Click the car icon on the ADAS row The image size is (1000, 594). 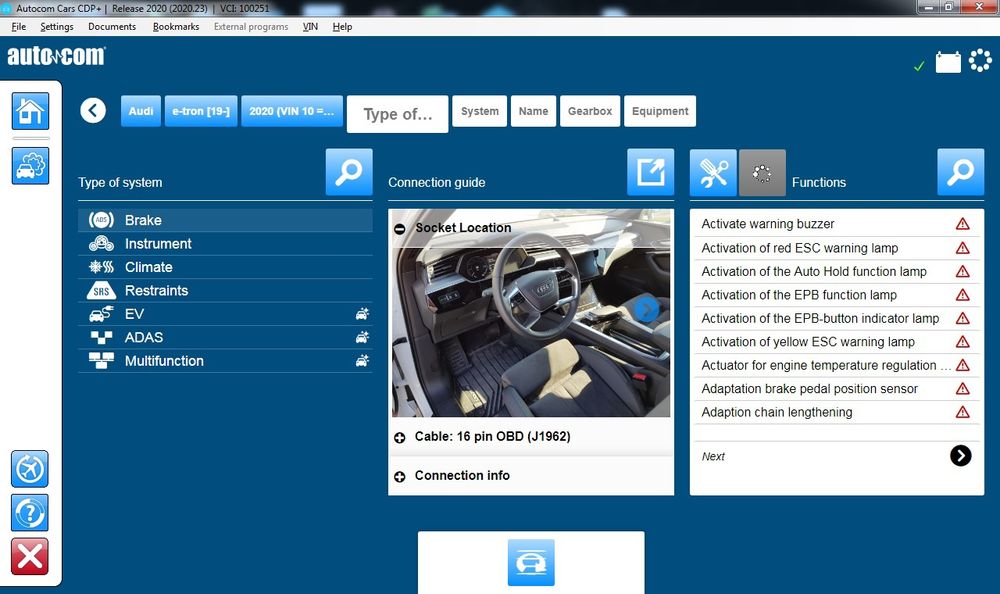point(362,338)
